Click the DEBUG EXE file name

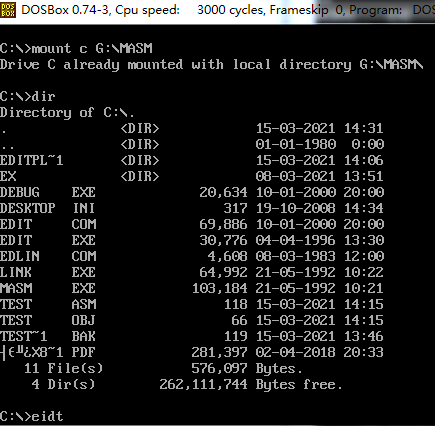click(48, 192)
